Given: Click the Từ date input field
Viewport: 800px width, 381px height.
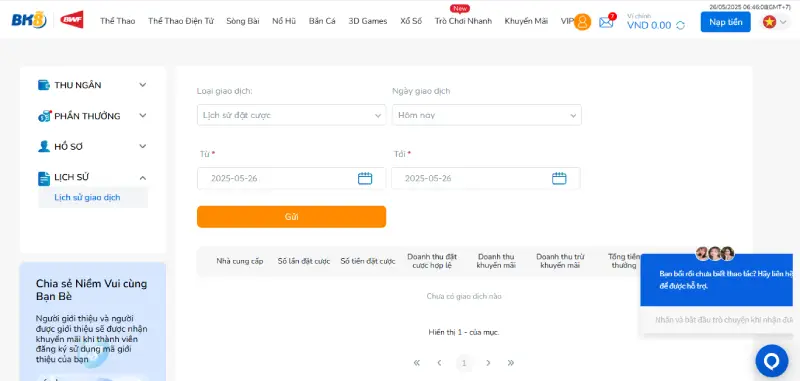Looking at the screenshot, I should pyautogui.click(x=291, y=179).
